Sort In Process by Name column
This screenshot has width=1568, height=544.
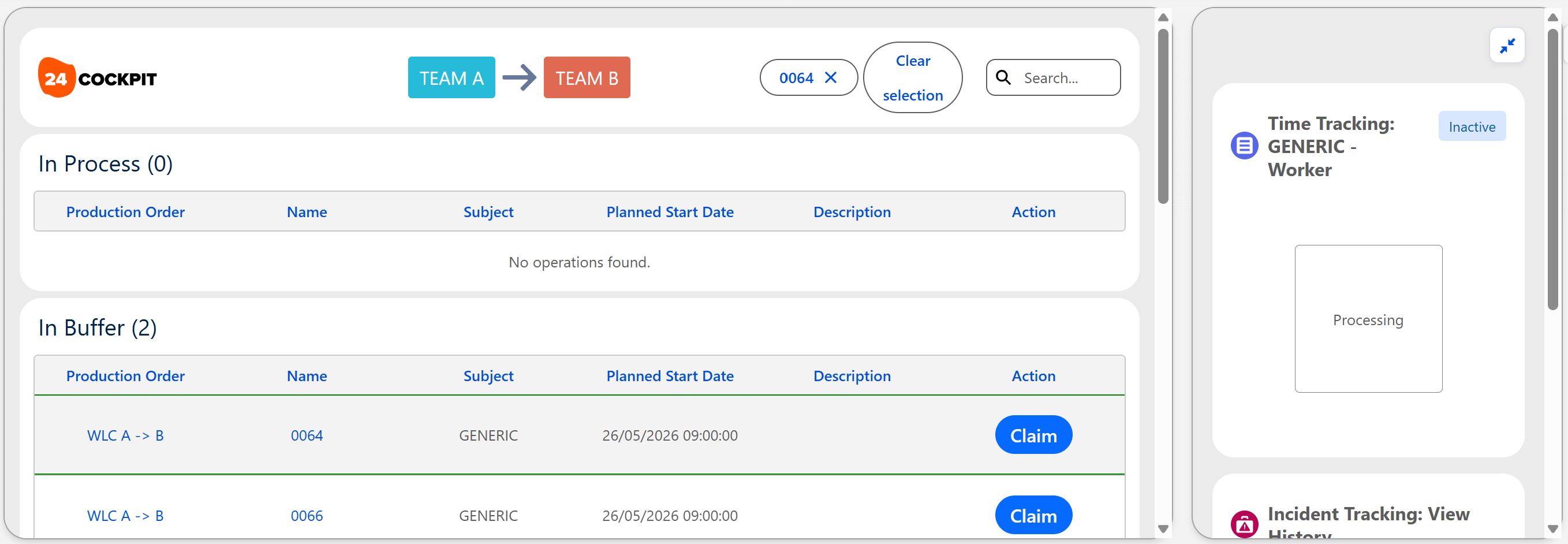307,212
